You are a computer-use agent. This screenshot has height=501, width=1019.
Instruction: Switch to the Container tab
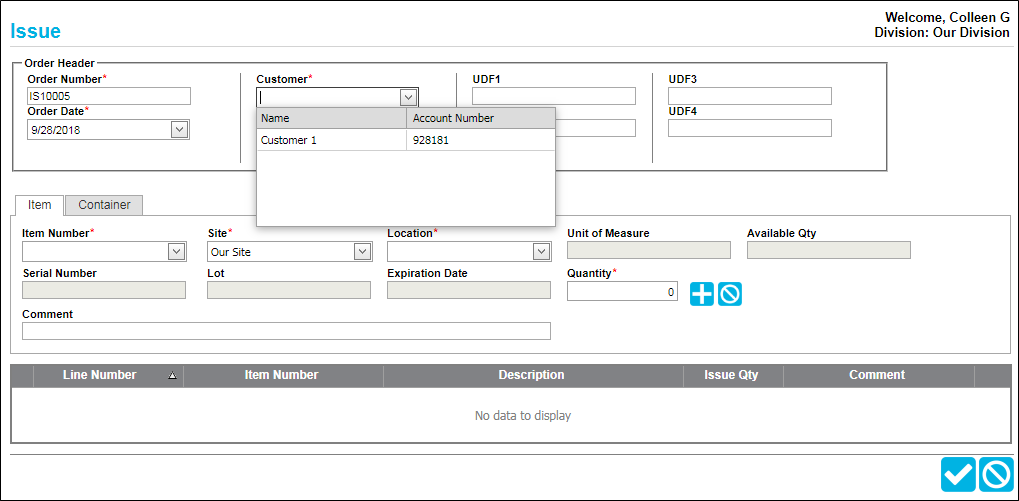click(105, 205)
